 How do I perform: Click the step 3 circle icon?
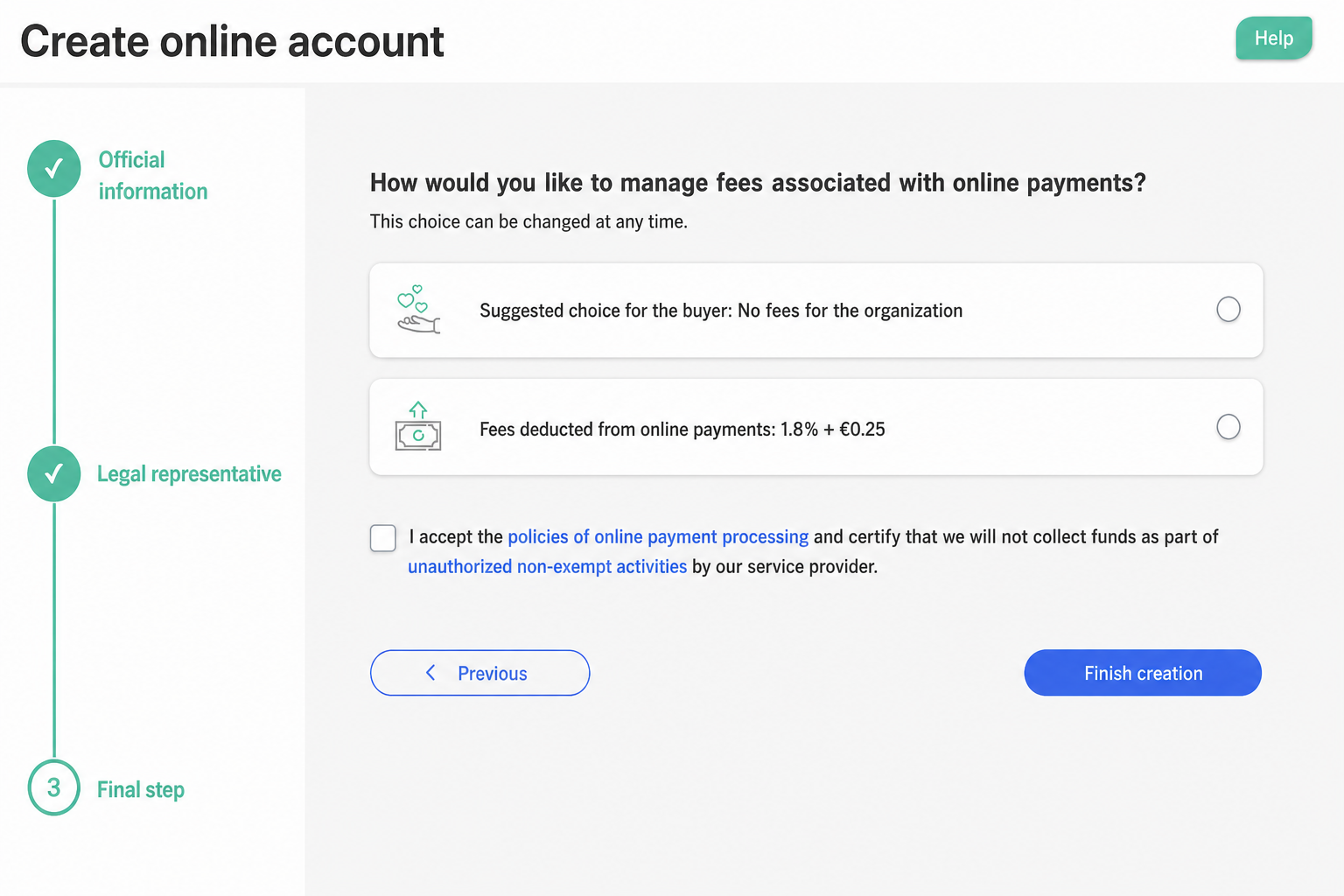point(54,787)
